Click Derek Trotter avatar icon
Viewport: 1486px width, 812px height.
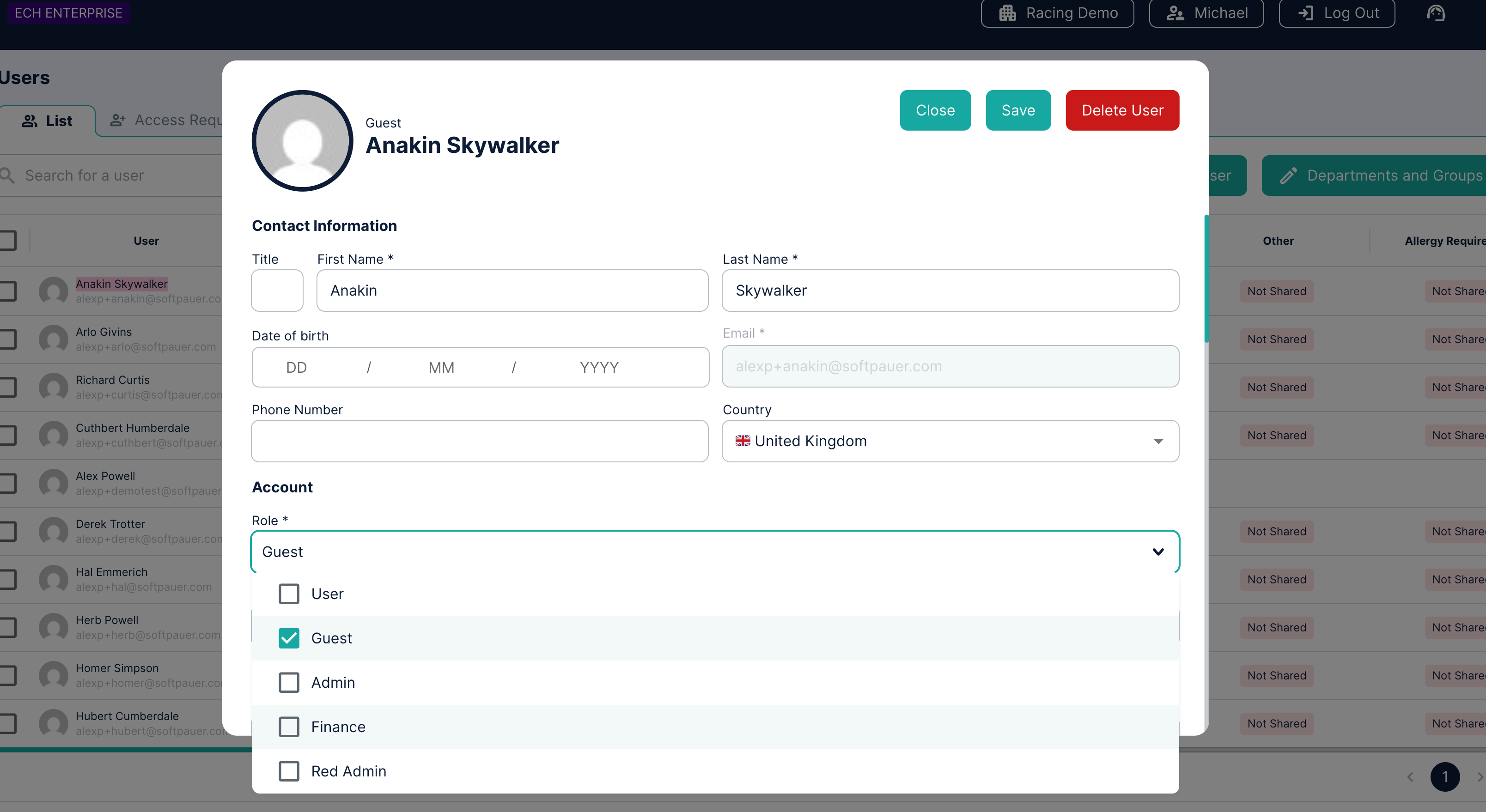tap(54, 531)
